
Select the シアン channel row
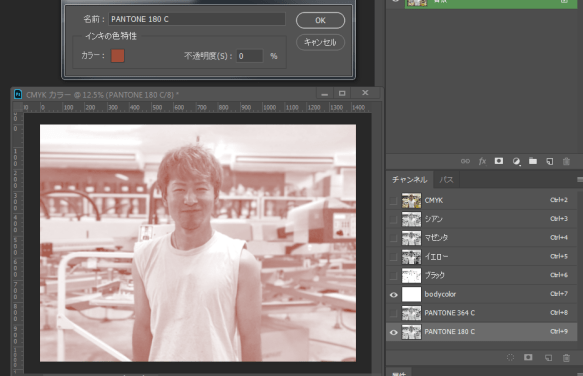click(x=481, y=219)
